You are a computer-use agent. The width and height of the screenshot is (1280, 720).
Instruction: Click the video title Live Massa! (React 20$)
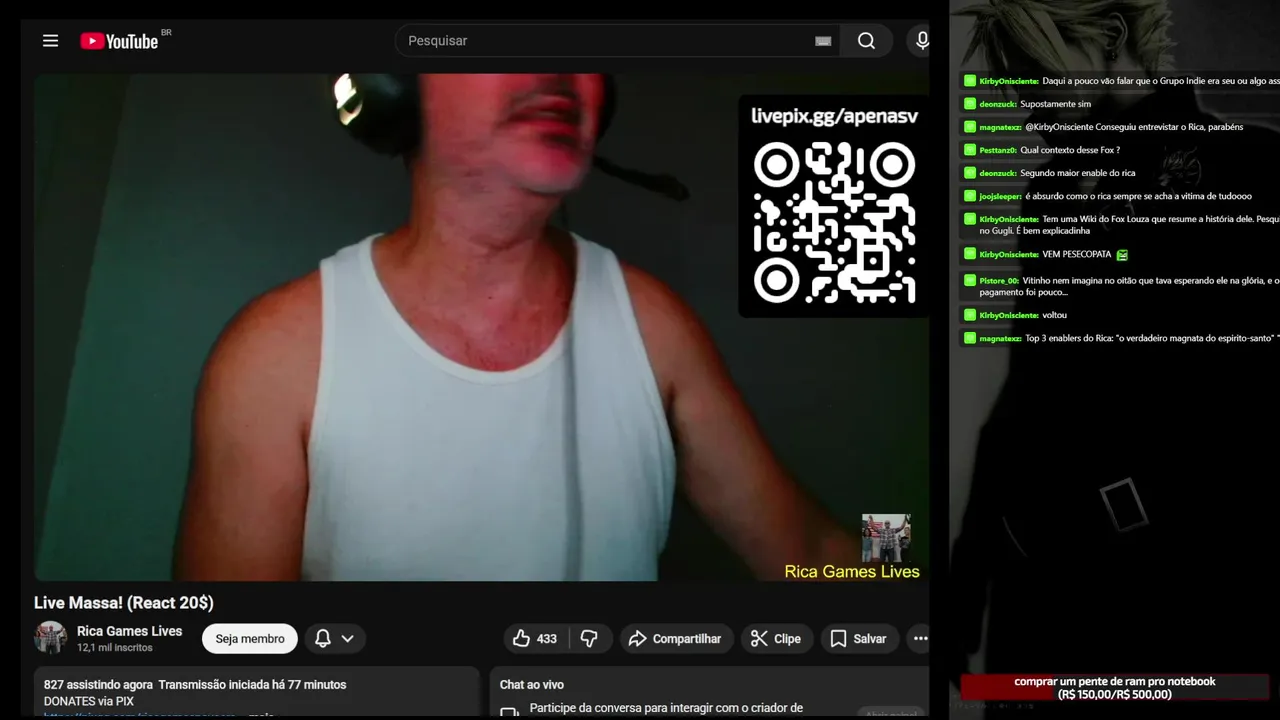tap(124, 603)
